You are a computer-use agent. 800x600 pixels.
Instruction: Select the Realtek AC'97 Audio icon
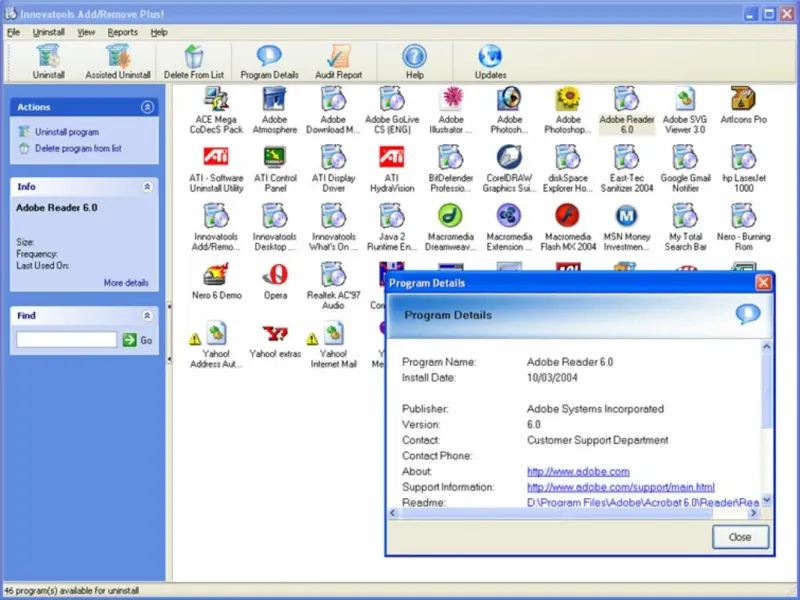(333, 286)
